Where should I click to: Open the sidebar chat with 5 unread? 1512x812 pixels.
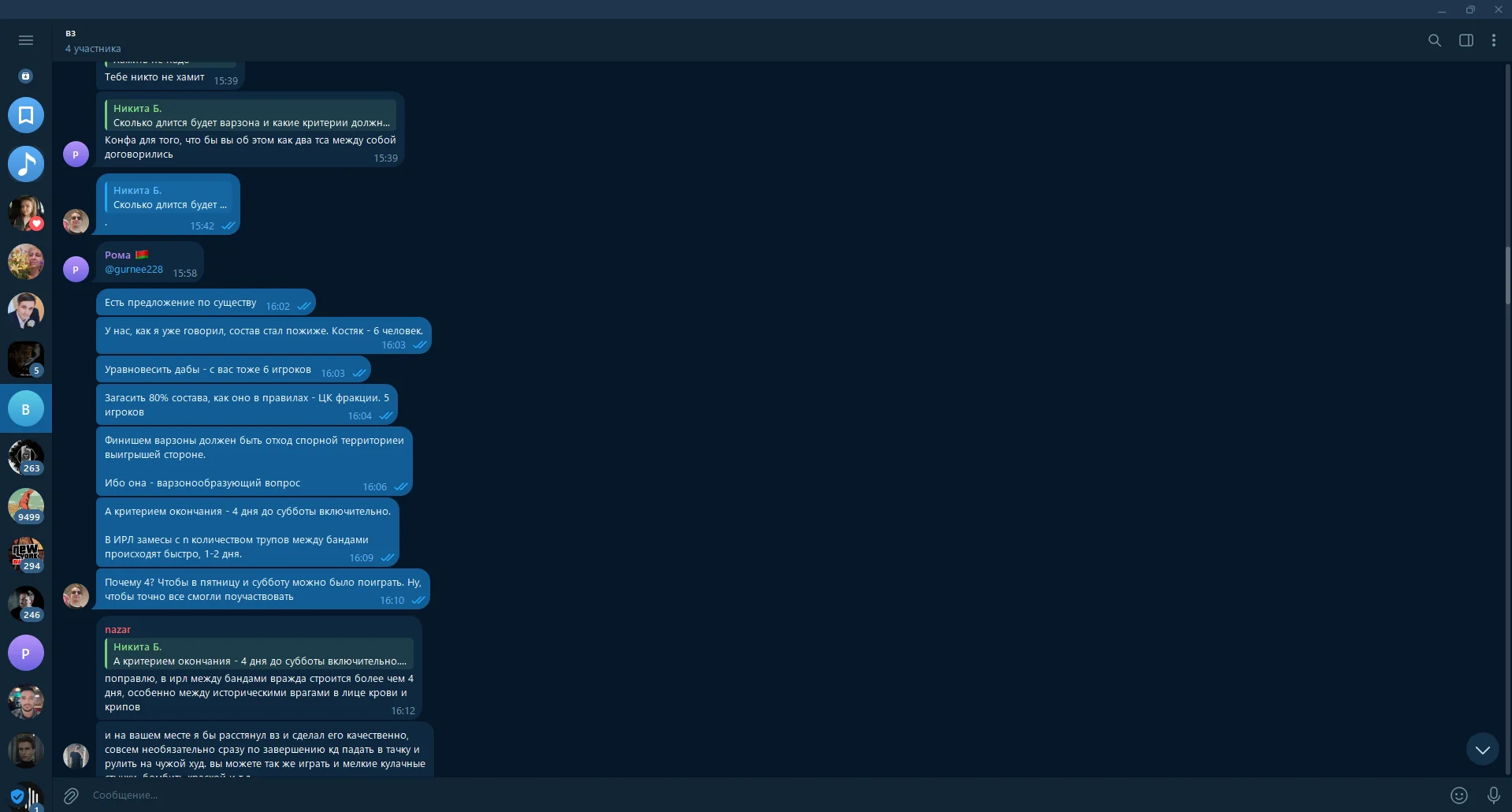coord(26,359)
